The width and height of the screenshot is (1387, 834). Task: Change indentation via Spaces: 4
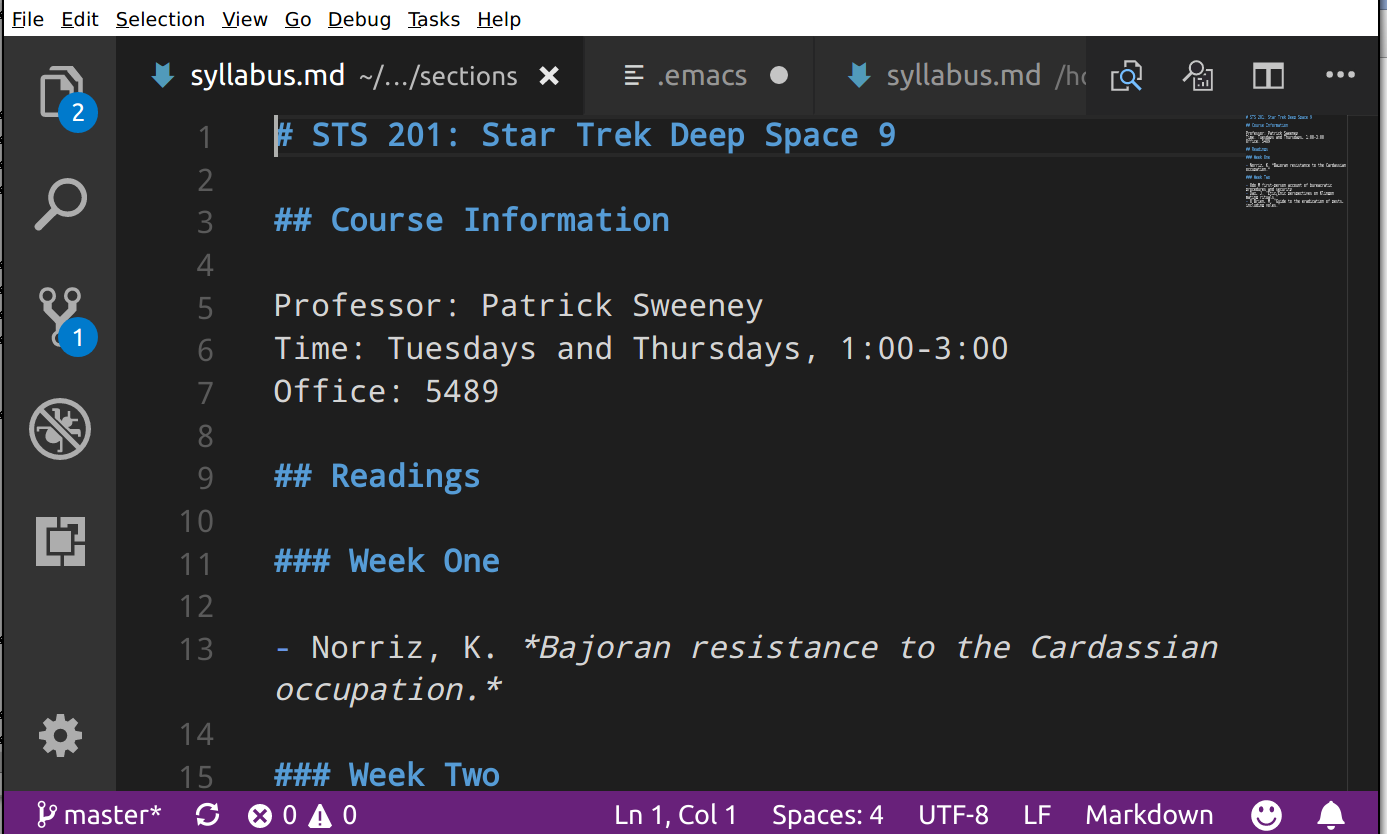point(828,815)
